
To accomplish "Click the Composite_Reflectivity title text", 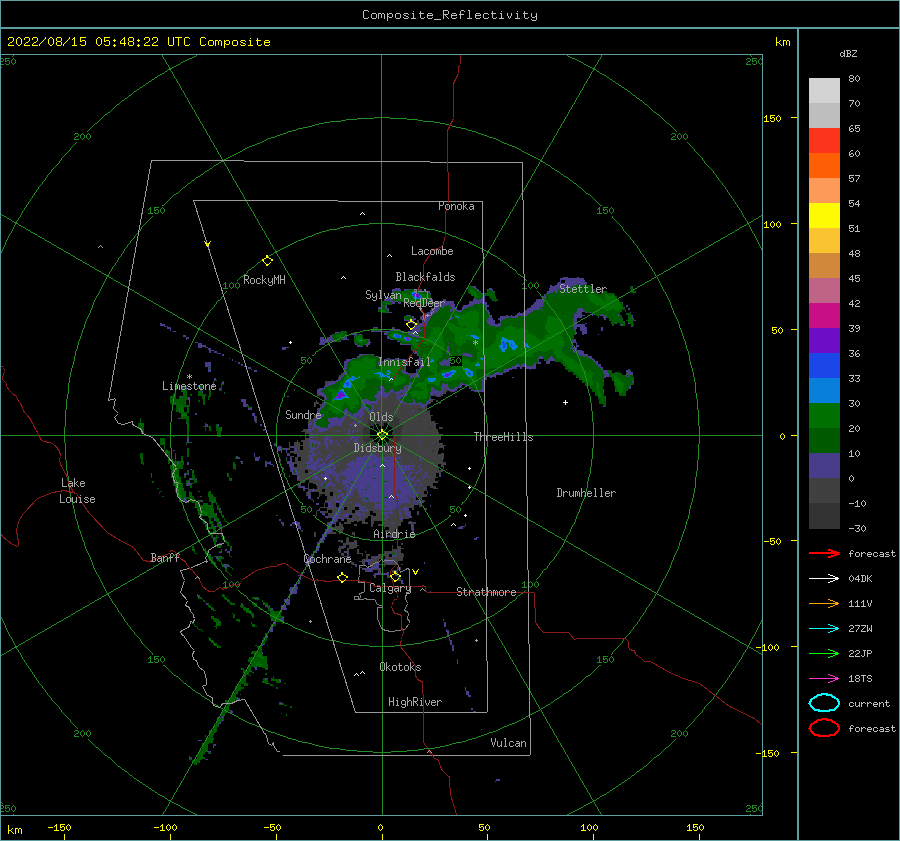I will (450, 15).
